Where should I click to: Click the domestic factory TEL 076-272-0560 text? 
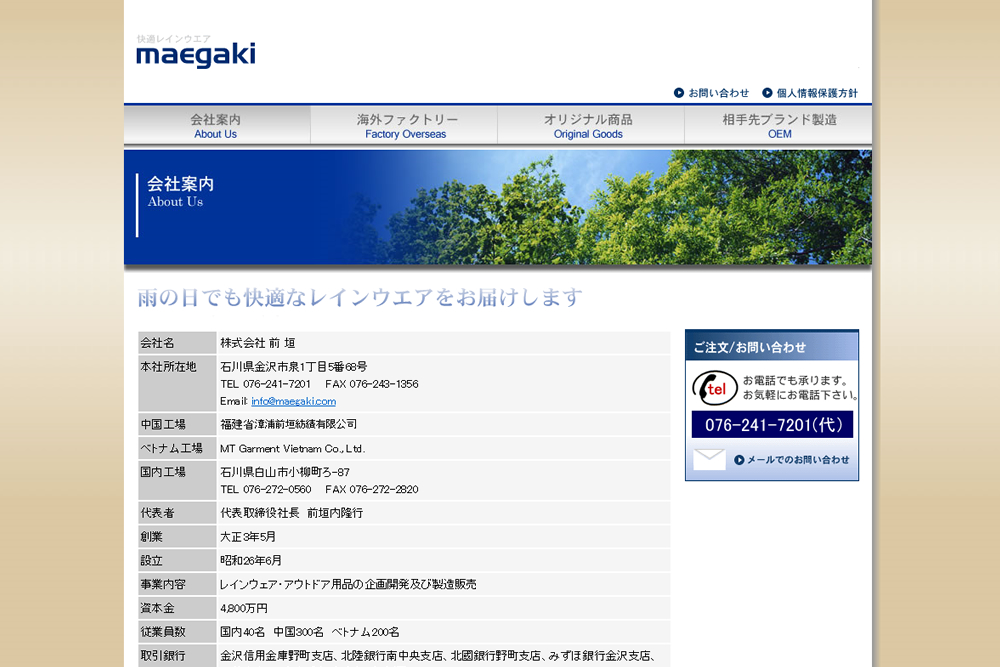265,489
